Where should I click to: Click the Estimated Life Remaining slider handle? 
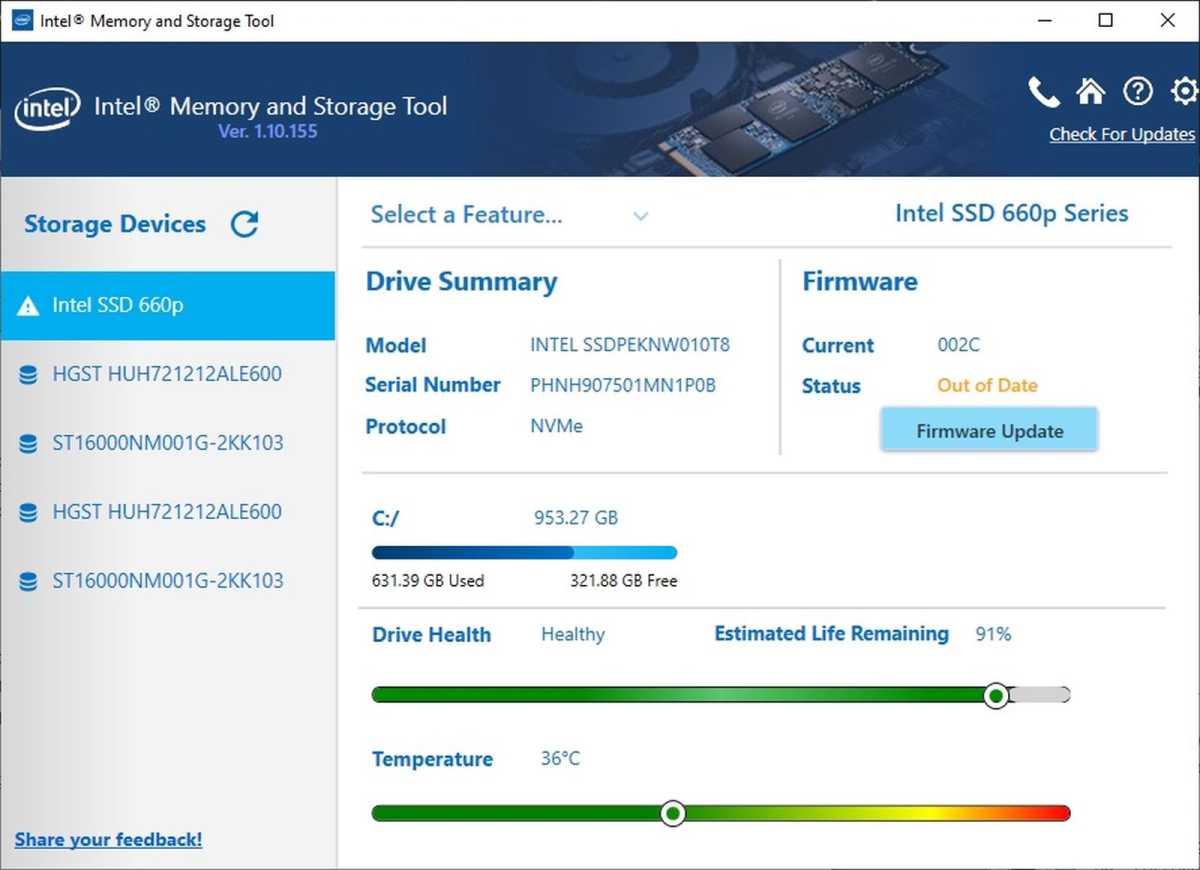click(996, 695)
